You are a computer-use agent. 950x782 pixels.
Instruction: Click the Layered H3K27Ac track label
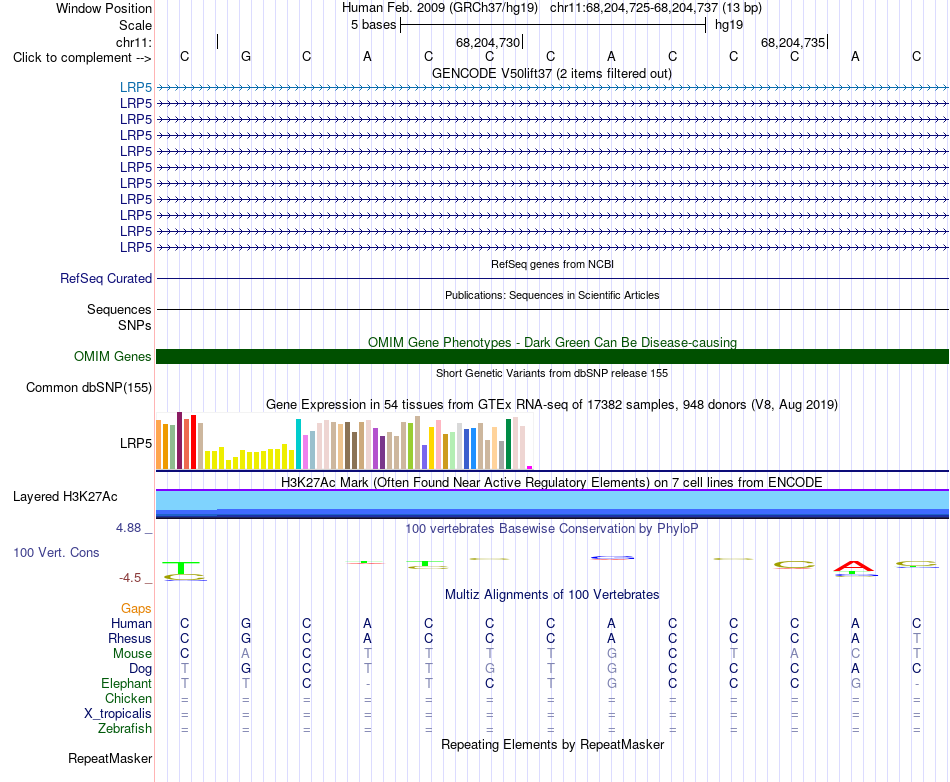pyautogui.click(x=65, y=497)
